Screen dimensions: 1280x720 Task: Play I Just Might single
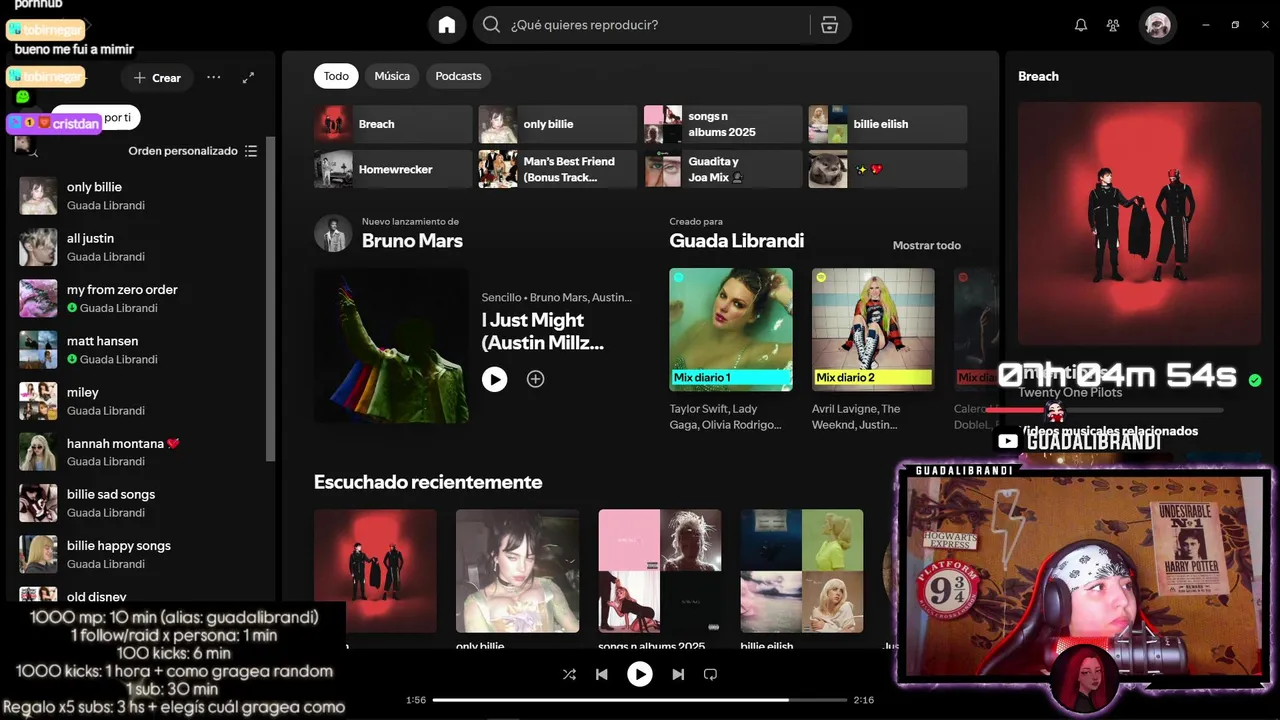[494, 379]
